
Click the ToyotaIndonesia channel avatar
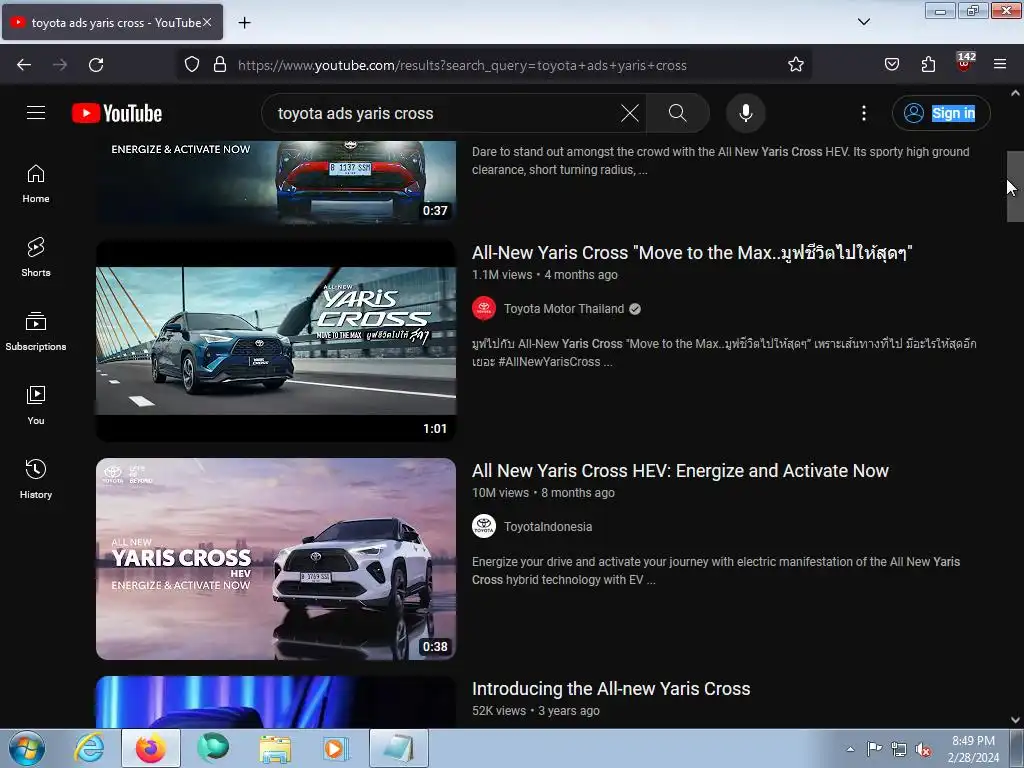pyautogui.click(x=483, y=527)
